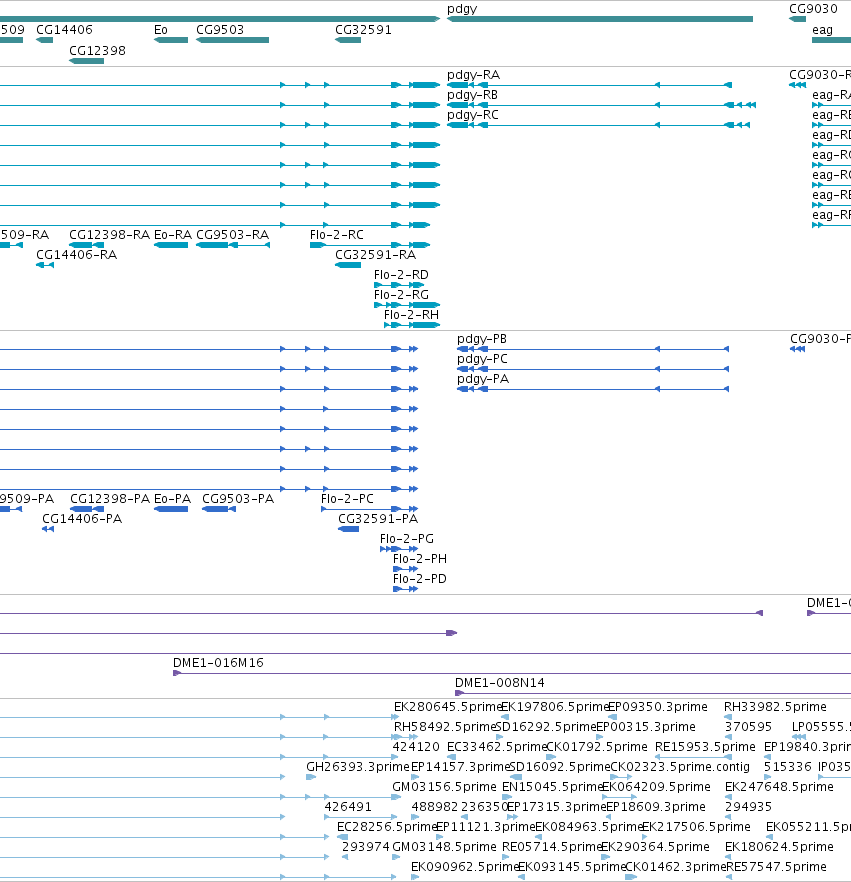Click the DME1-008N14 clone label

[499, 683]
